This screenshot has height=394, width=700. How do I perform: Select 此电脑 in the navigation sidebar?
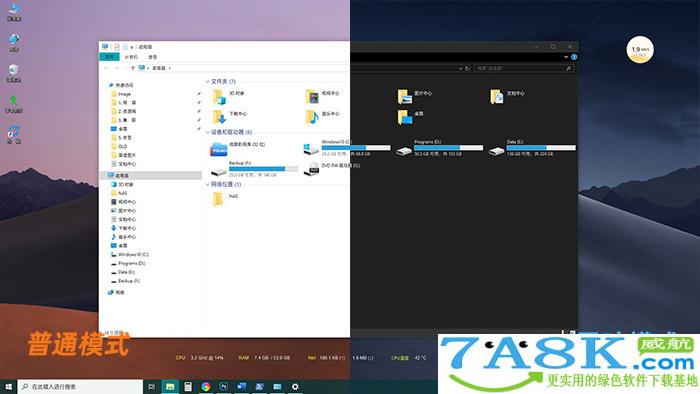151,175
